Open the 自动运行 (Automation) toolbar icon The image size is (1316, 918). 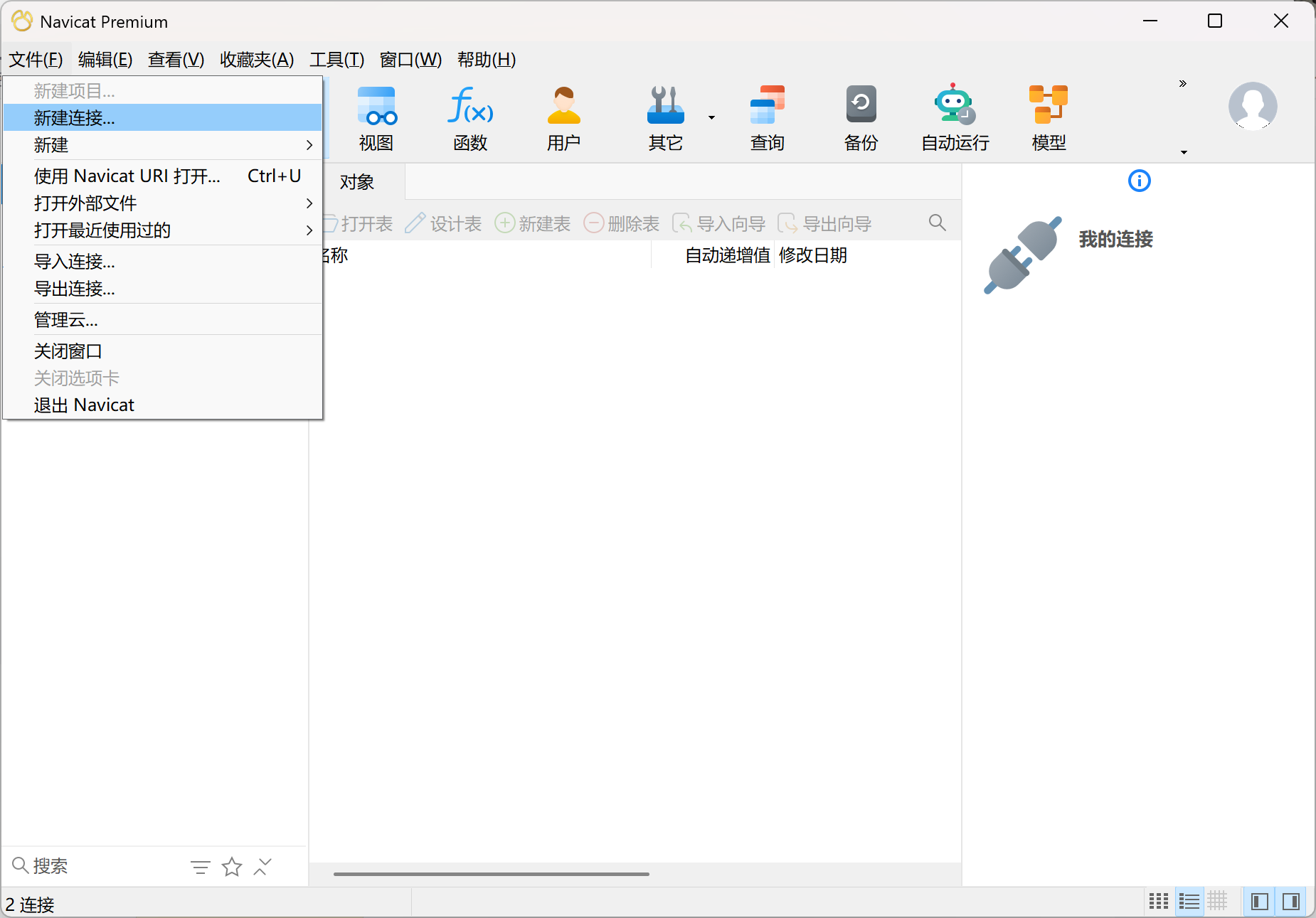[x=955, y=118]
